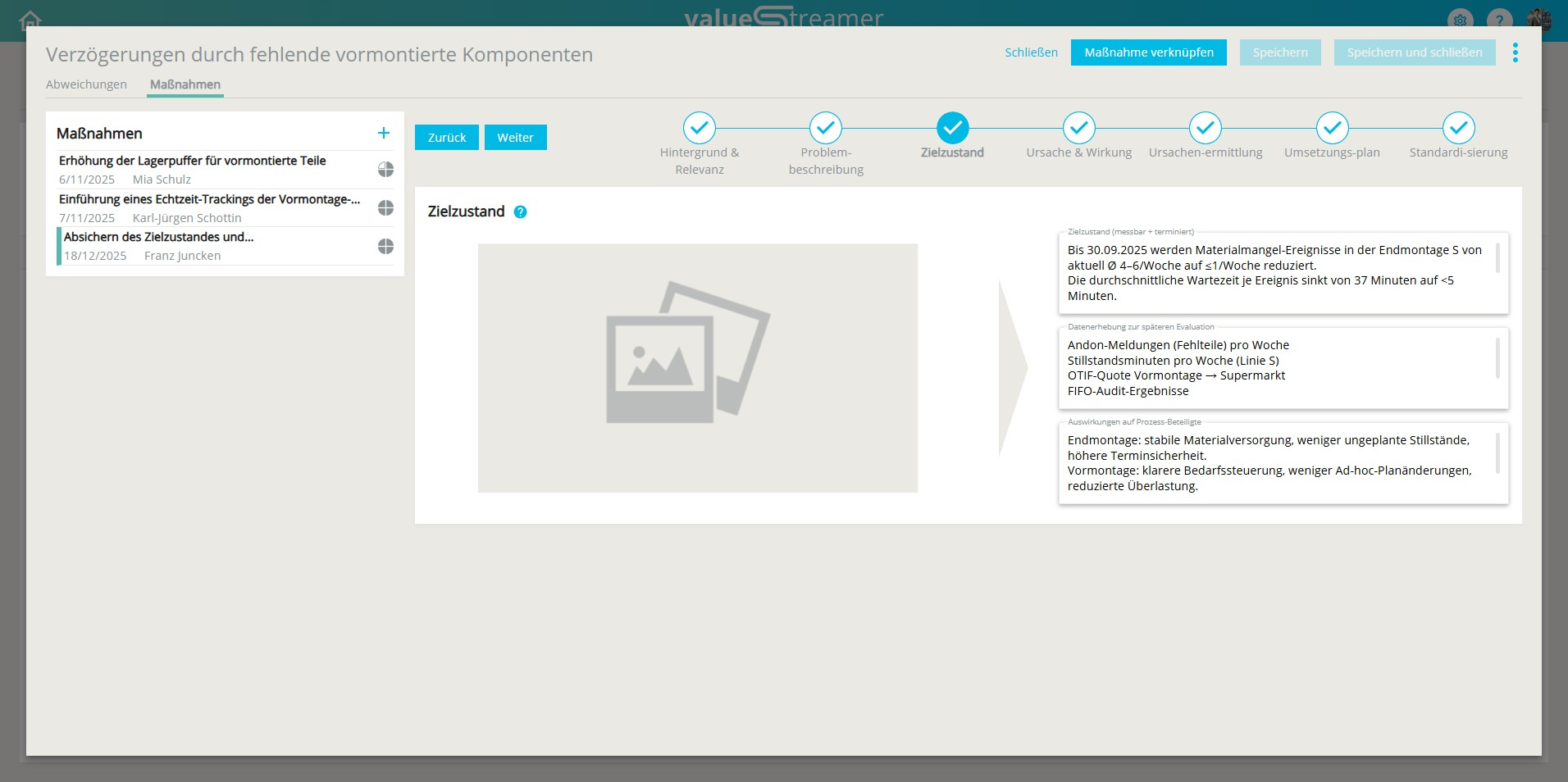Click the Maßnahme verknüpfen button
This screenshot has width=1568, height=782.
1148,52
